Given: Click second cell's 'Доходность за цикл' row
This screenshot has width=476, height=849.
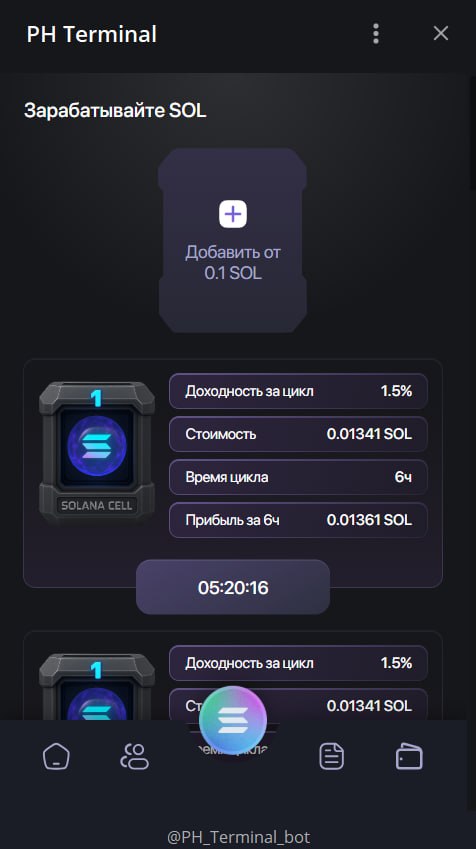Looking at the screenshot, I should (298, 663).
